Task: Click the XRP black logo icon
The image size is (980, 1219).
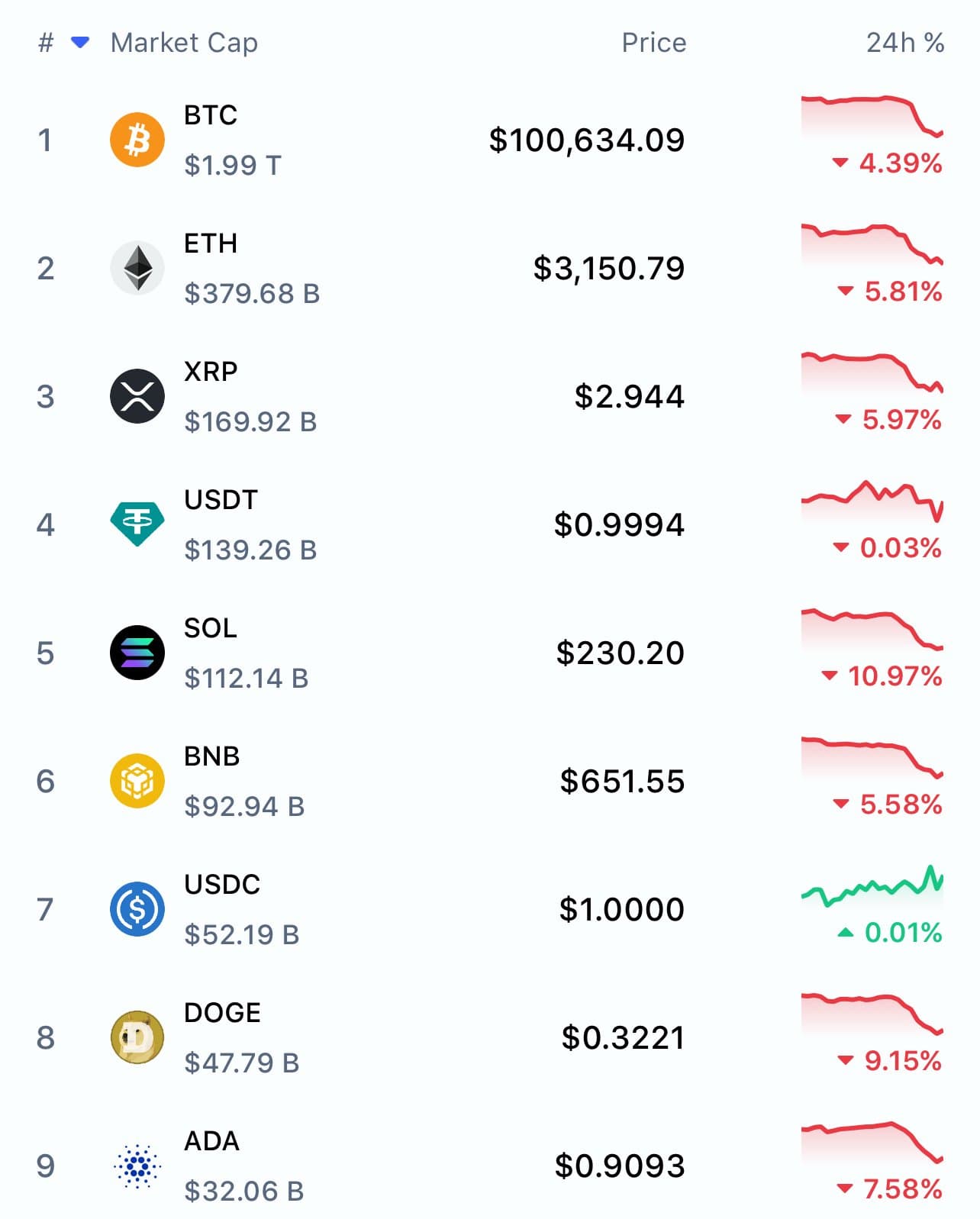Action: click(137, 396)
